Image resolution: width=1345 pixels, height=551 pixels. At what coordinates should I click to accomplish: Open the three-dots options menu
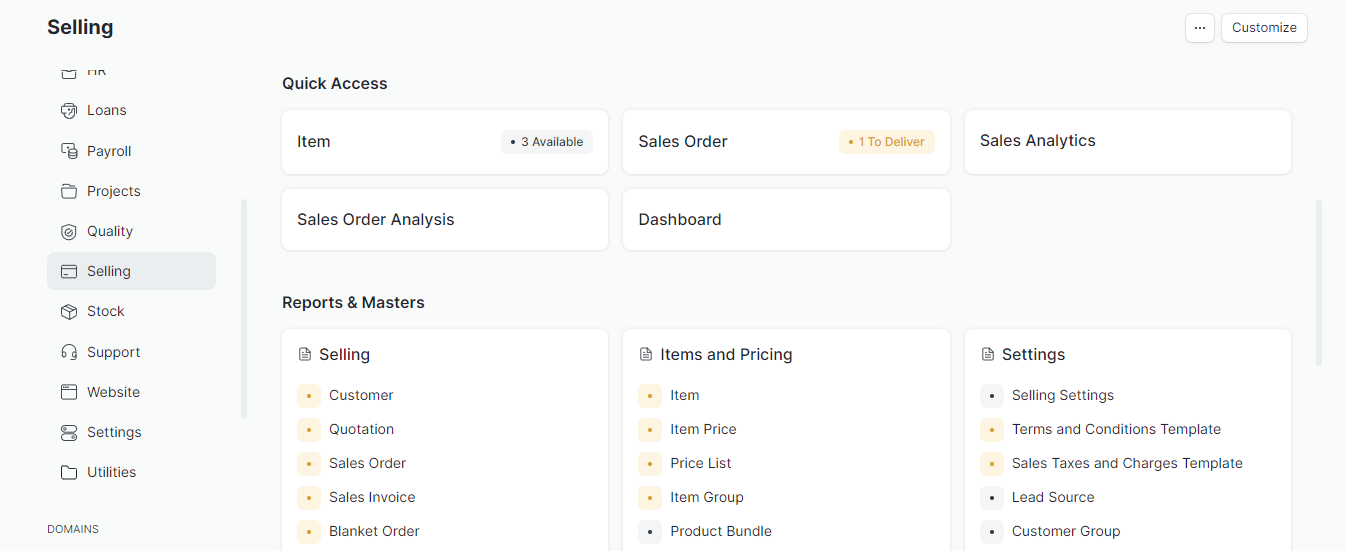tap(1199, 28)
